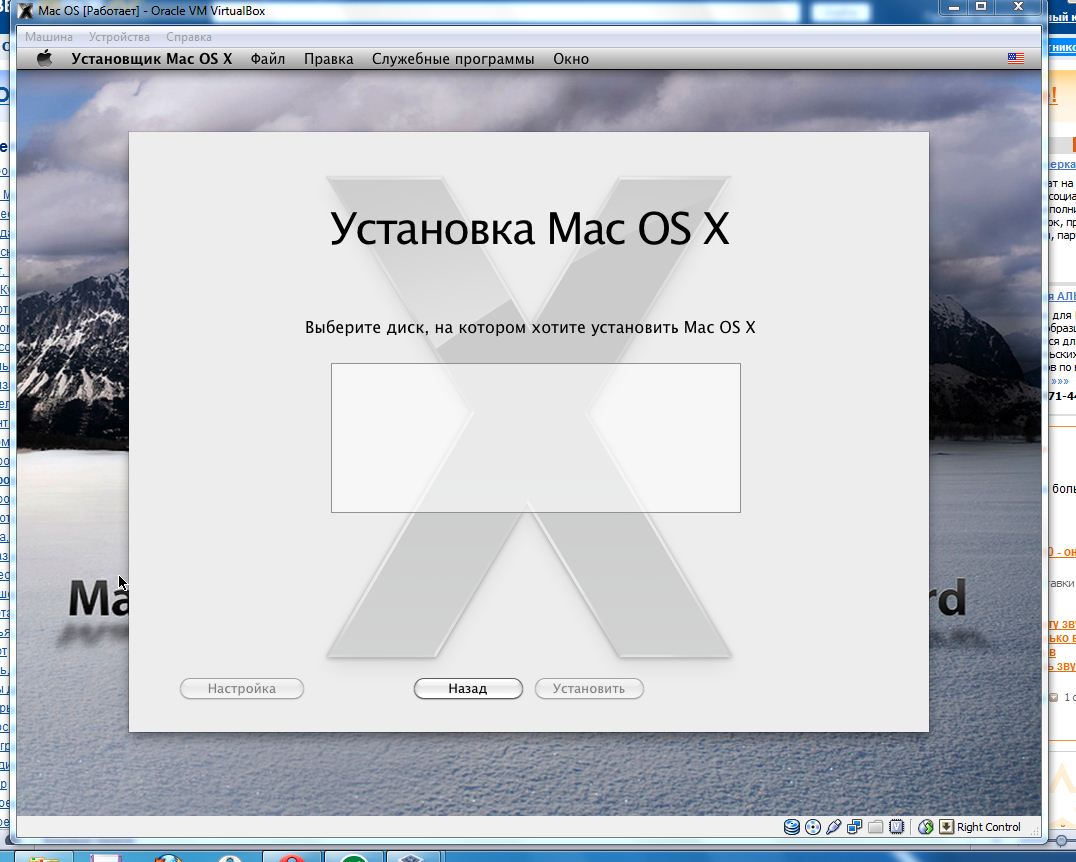Viewport: 1076px width, 862px height.
Task: Click the Установка Mac OS X heading
Action: tap(530, 228)
